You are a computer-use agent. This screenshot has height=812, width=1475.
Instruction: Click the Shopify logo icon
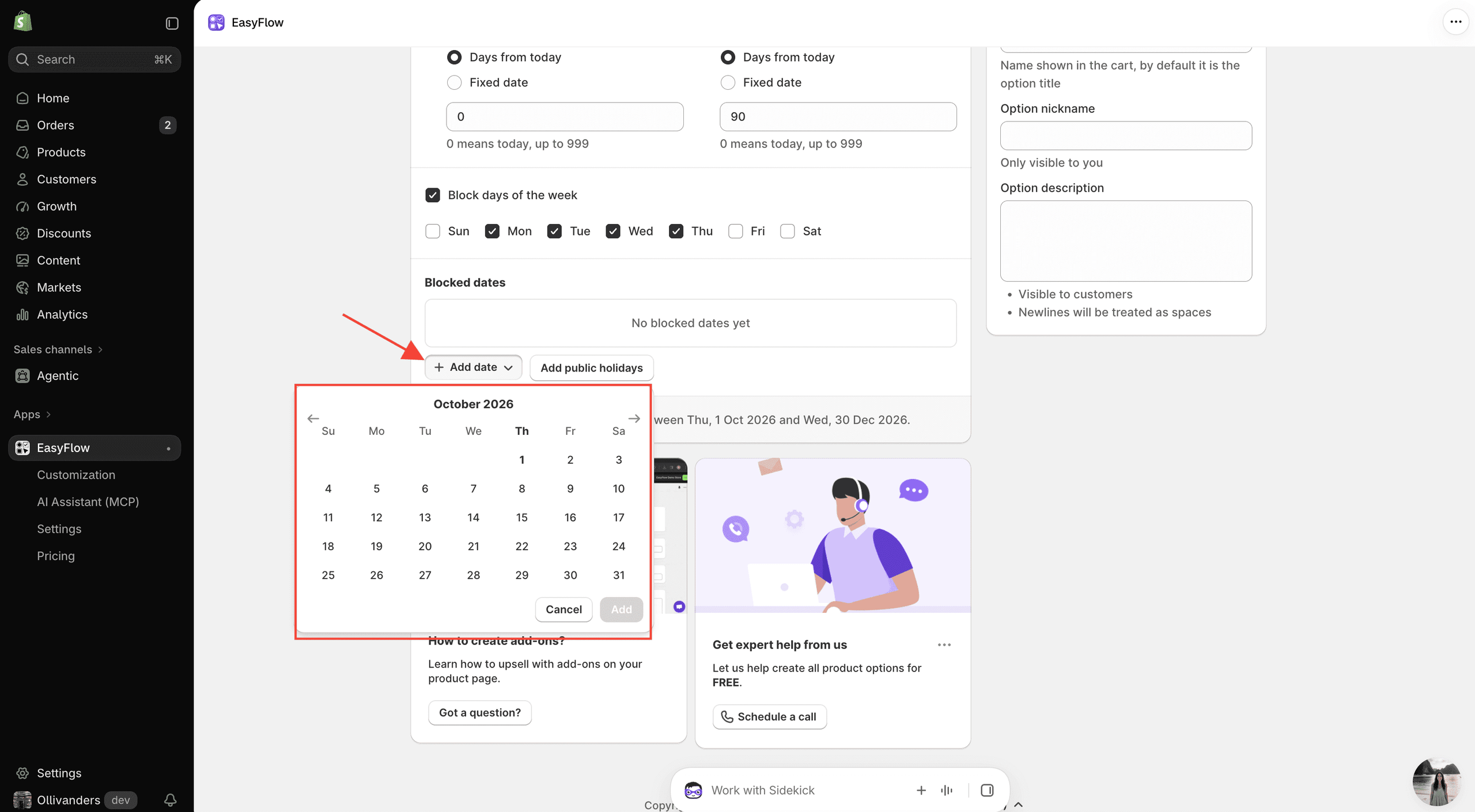22,22
